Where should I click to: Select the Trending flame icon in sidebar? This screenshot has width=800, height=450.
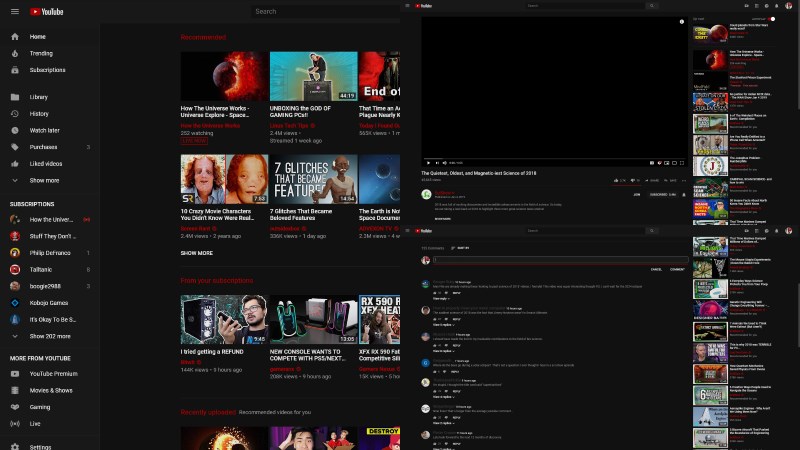(x=15, y=53)
